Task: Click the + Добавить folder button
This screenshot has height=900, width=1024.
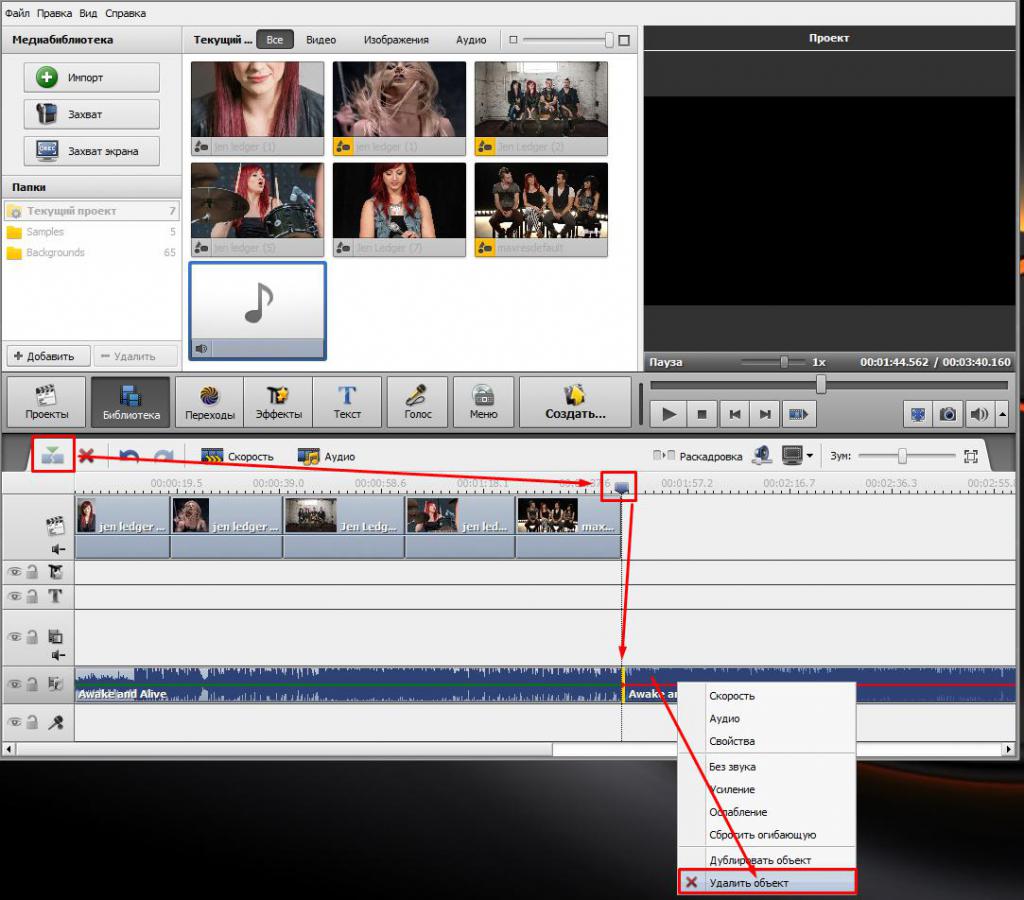Action: (x=49, y=356)
